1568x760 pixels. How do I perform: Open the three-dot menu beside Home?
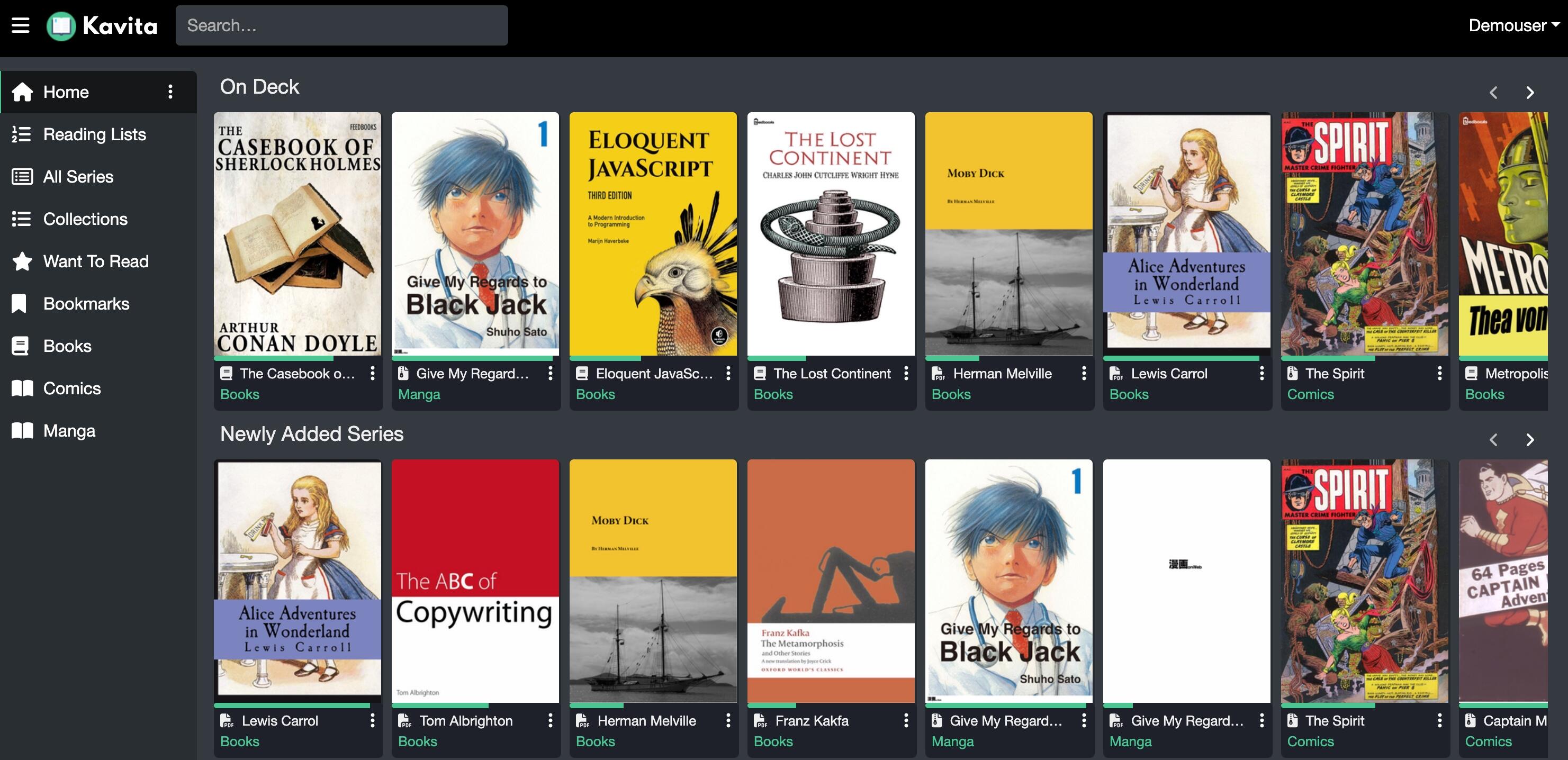point(170,92)
